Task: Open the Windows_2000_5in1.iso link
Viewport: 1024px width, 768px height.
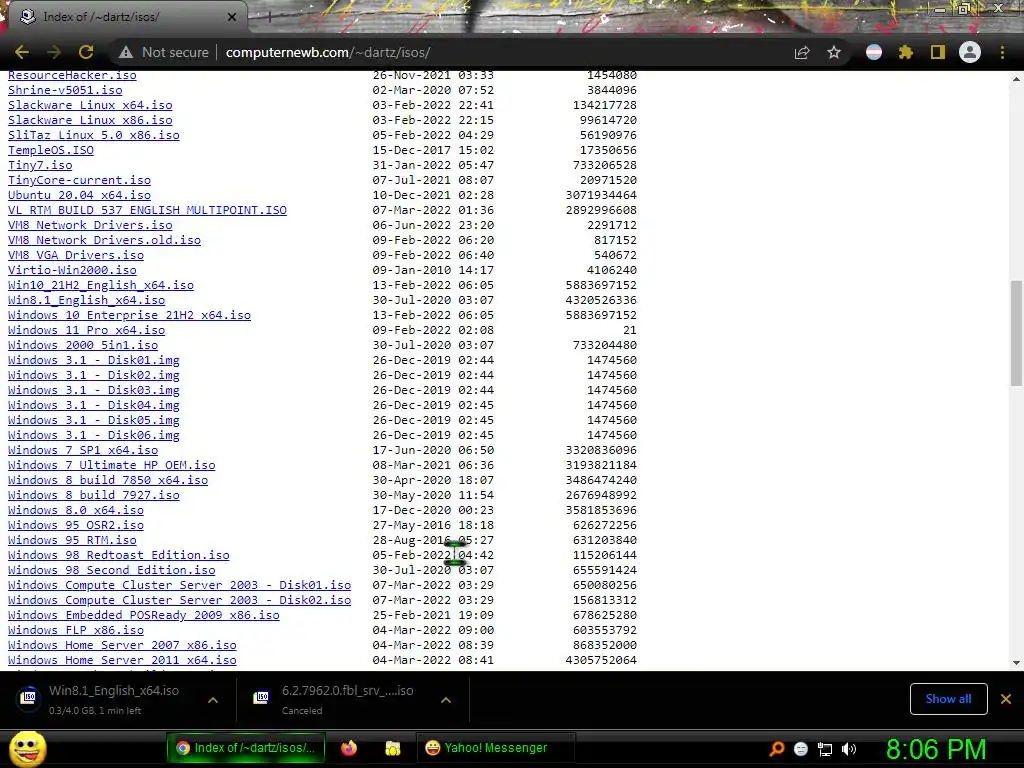Action: [x=83, y=345]
